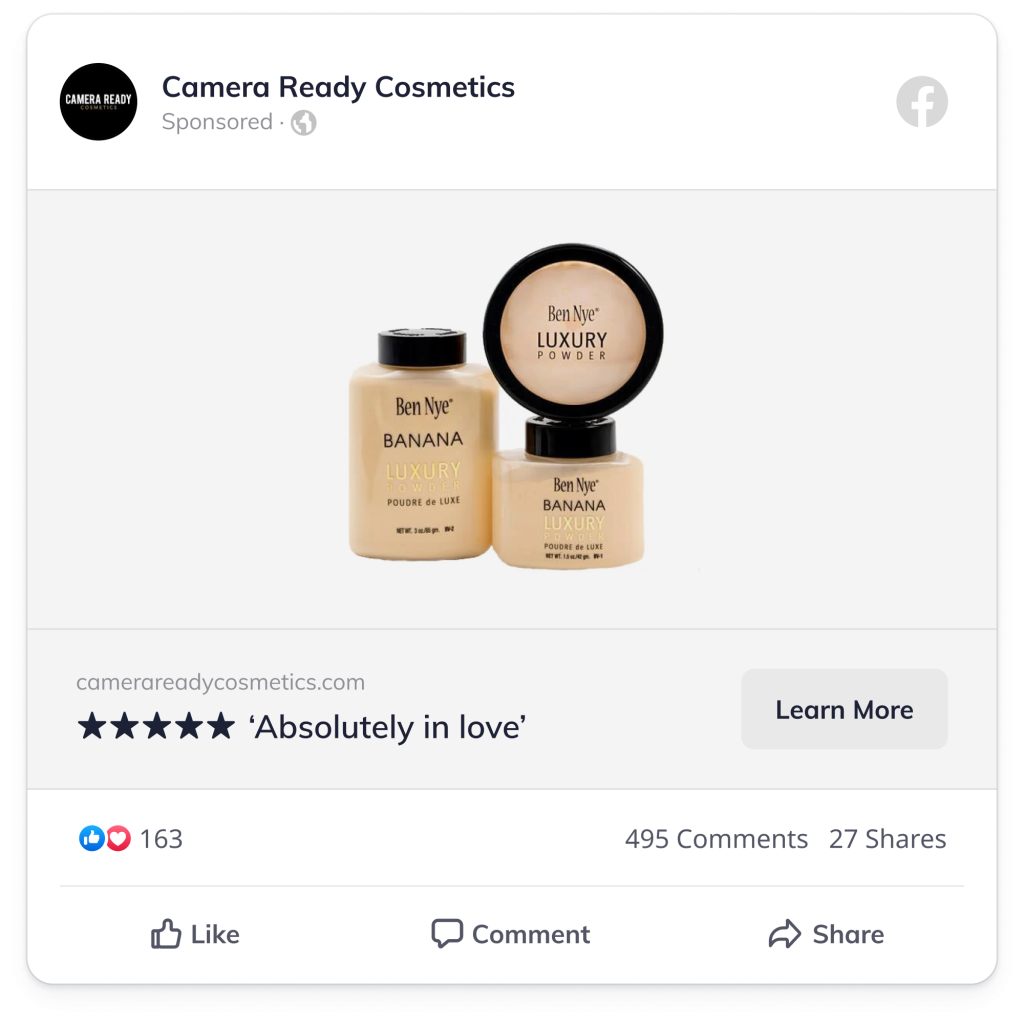Select the tall Ben Nye Banana powder bottle
Image resolution: width=1024 pixels, height=1024 pixels.
[423, 444]
